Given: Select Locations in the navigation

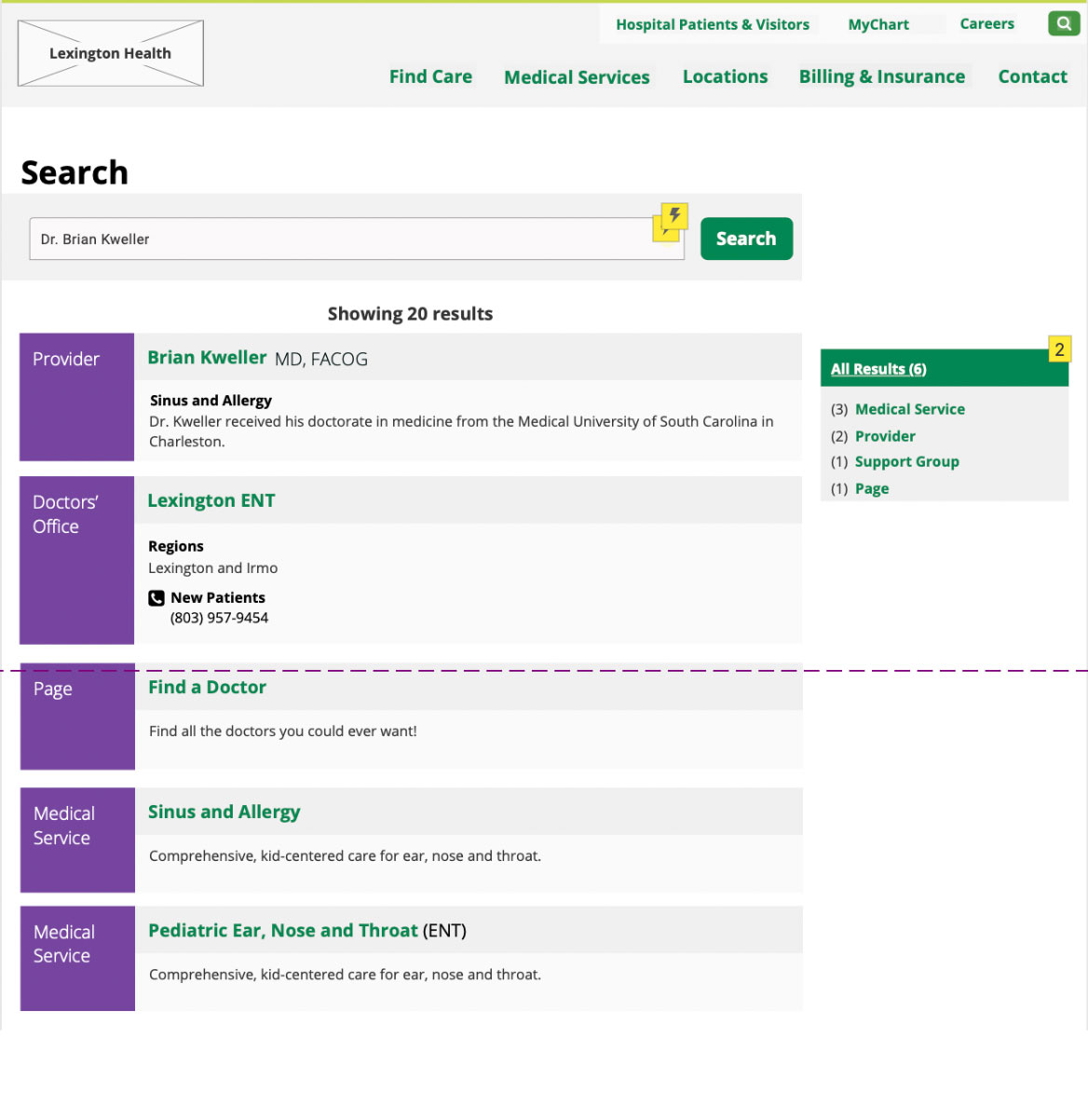Looking at the screenshot, I should (x=725, y=76).
